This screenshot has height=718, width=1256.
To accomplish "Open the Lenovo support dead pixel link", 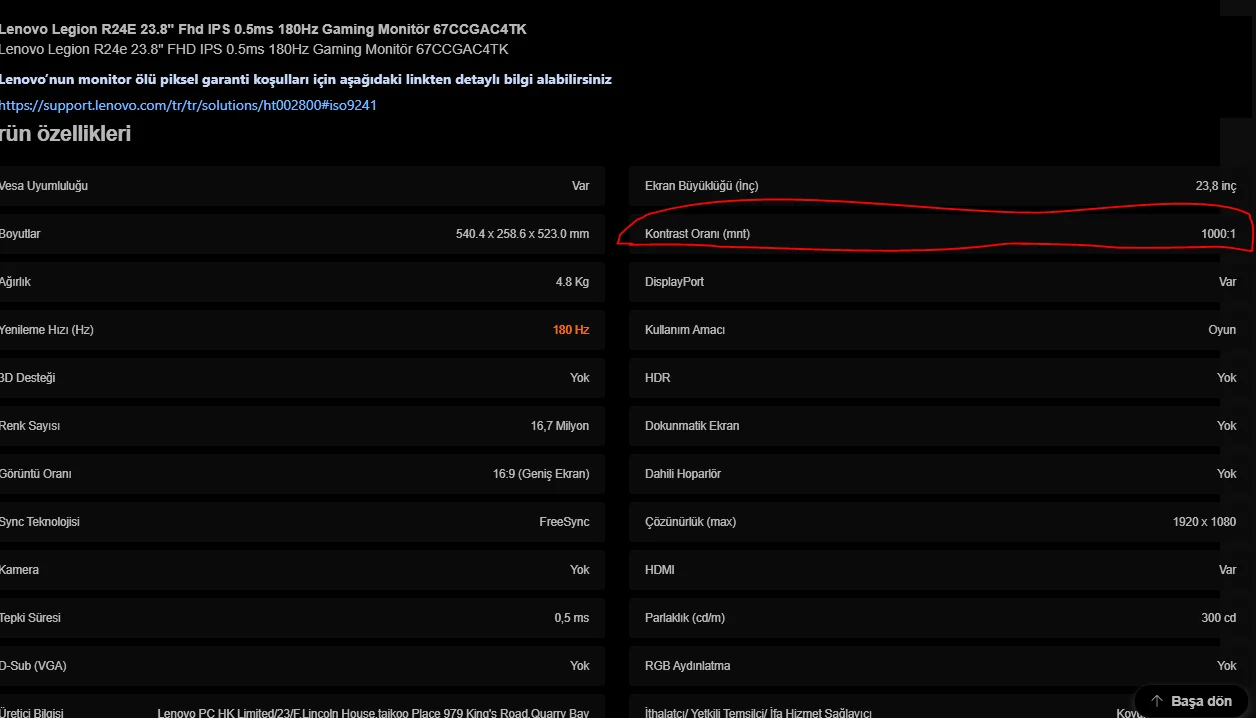I will (x=188, y=105).
